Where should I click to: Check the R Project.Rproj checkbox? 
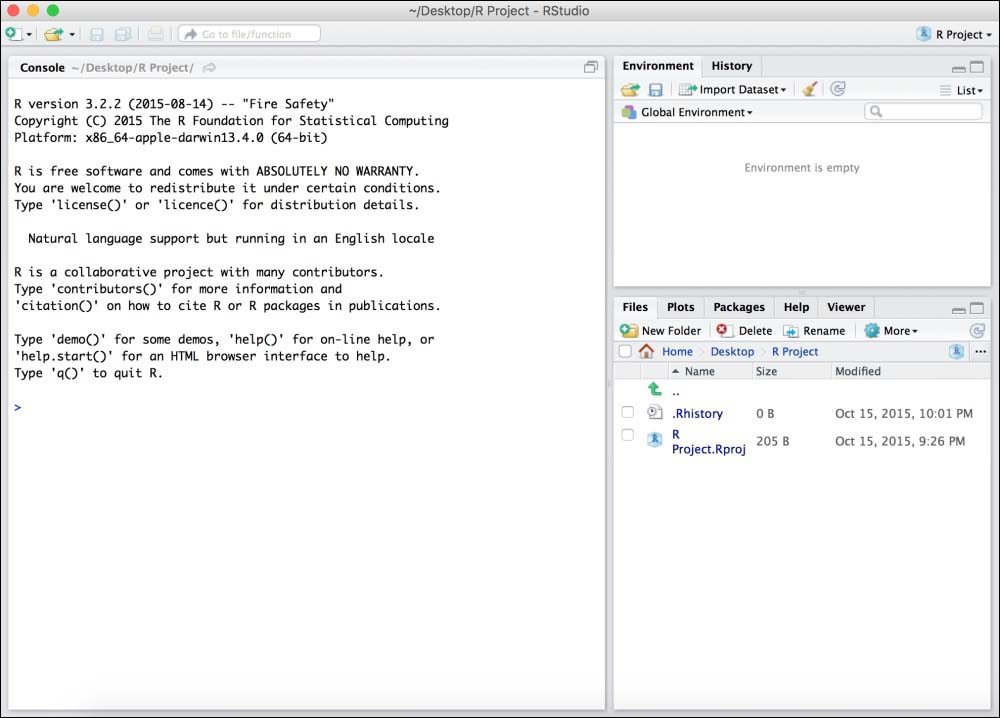click(x=628, y=435)
